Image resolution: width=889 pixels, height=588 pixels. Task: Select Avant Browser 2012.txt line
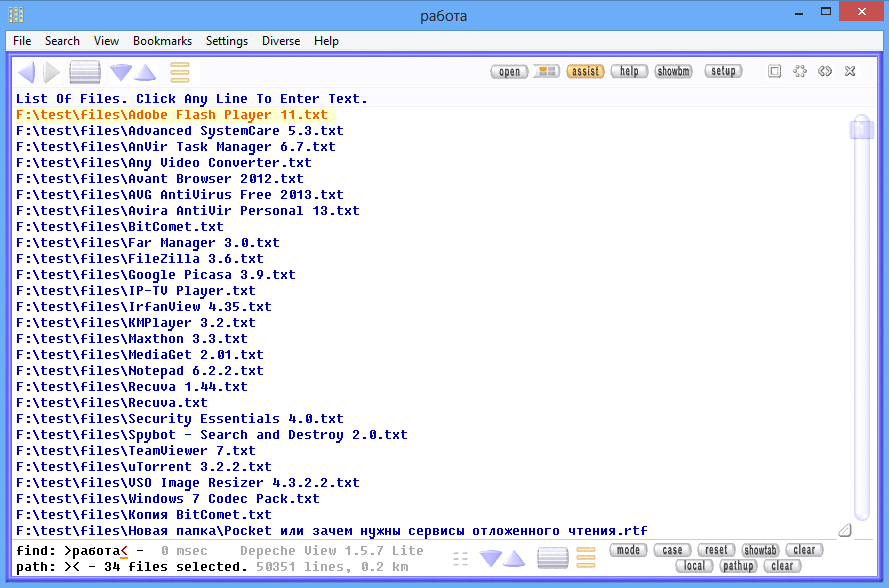pos(160,179)
